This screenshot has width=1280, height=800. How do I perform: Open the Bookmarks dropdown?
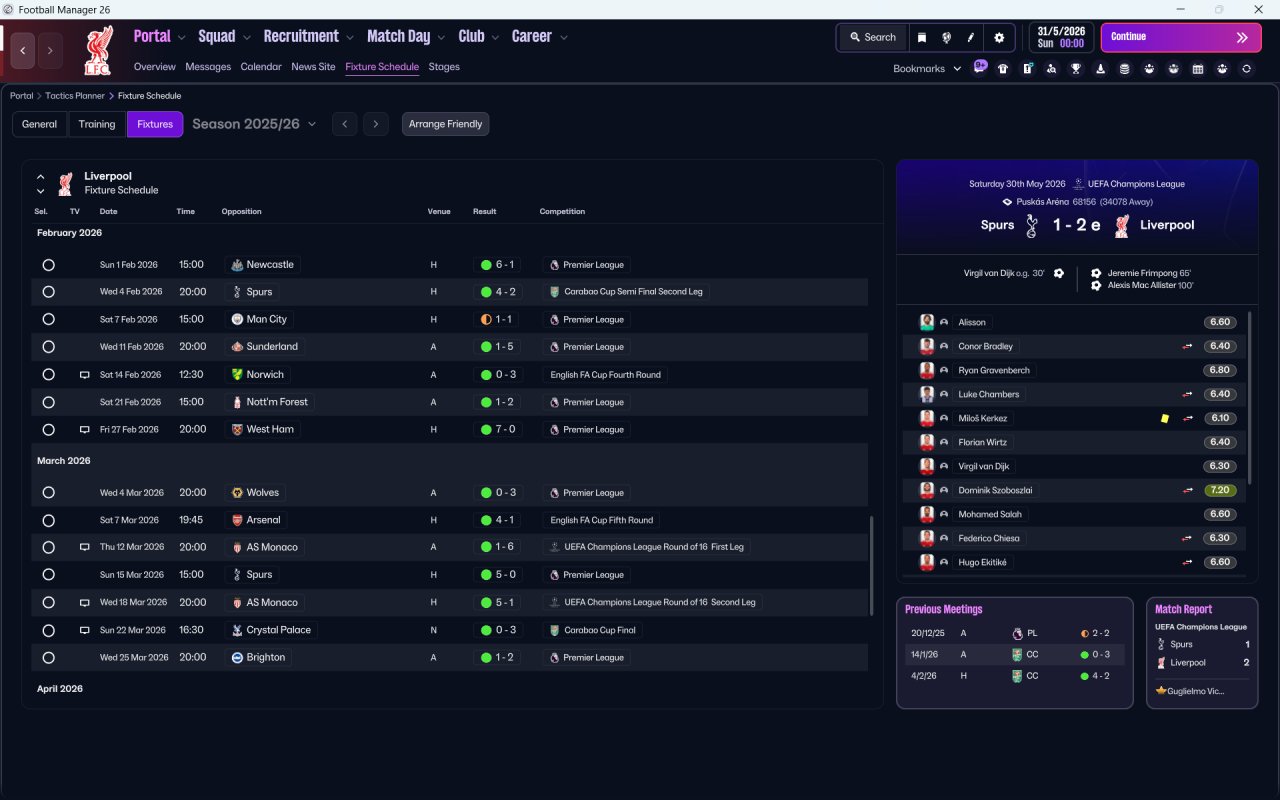[927, 69]
